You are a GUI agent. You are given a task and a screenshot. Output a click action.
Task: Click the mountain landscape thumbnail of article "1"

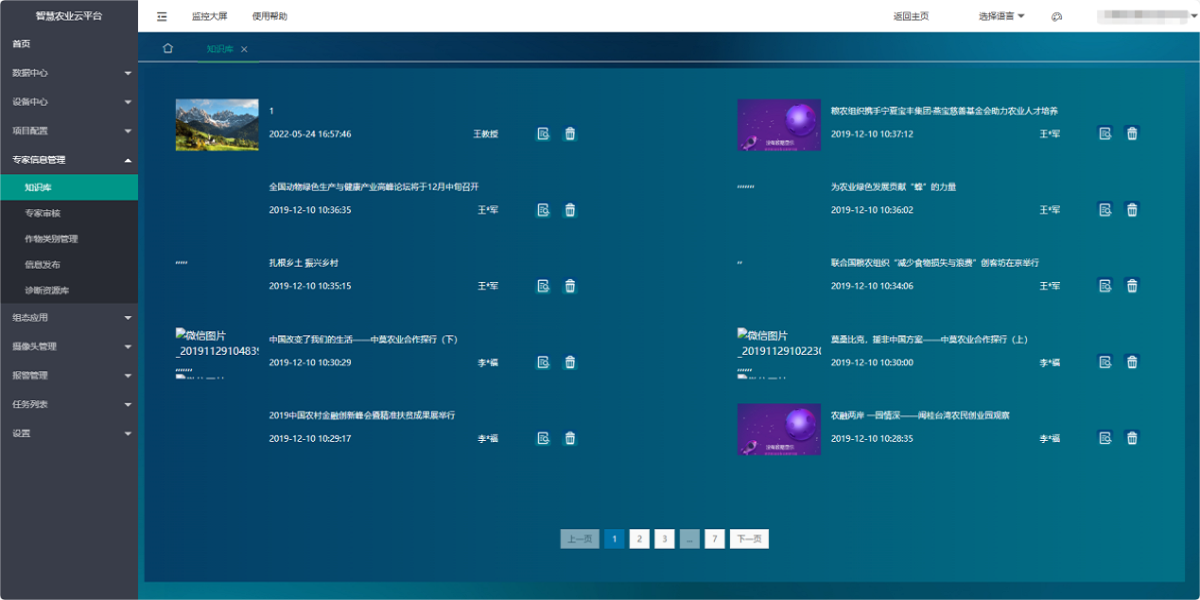click(x=217, y=124)
